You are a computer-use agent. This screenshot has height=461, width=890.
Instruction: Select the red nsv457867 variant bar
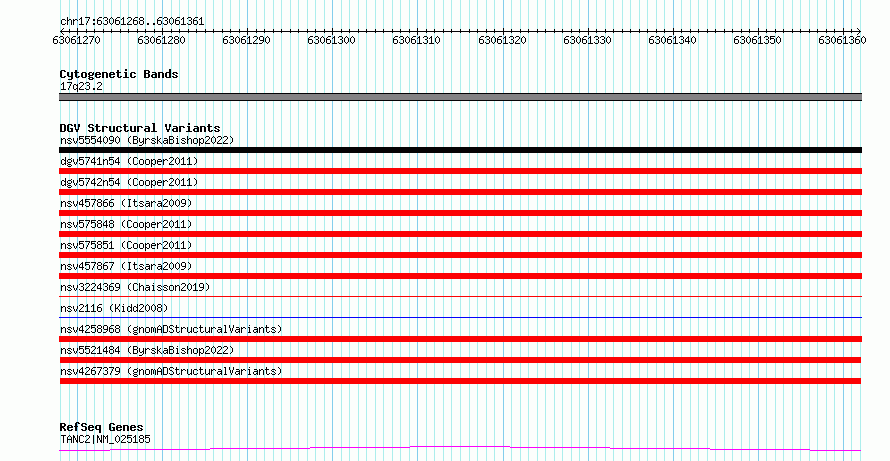tap(460, 276)
